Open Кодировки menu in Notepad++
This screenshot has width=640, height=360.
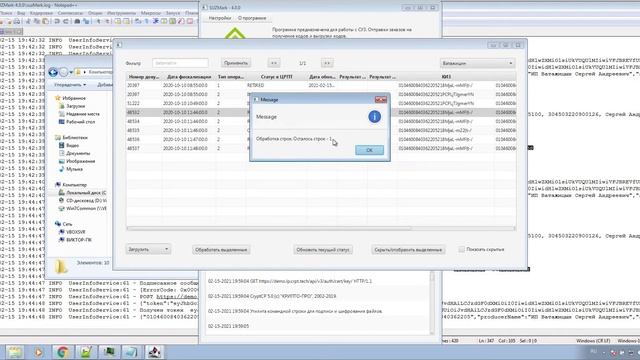click(x=42, y=13)
